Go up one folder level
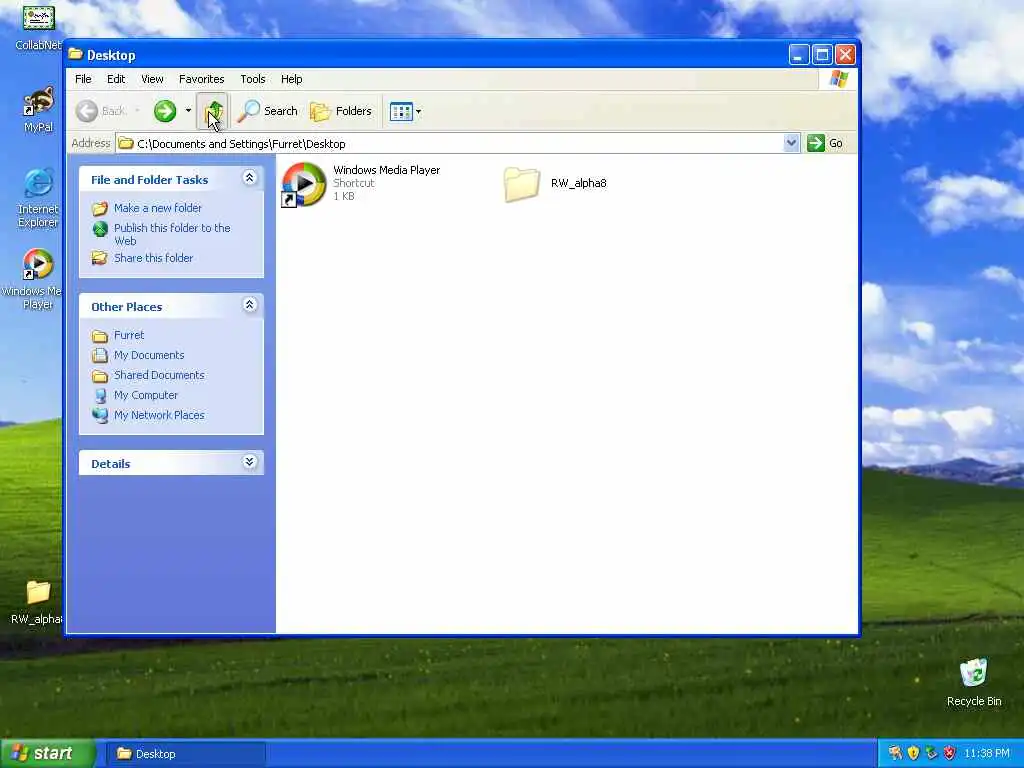Viewport: 1024px width, 768px height. pos(213,111)
